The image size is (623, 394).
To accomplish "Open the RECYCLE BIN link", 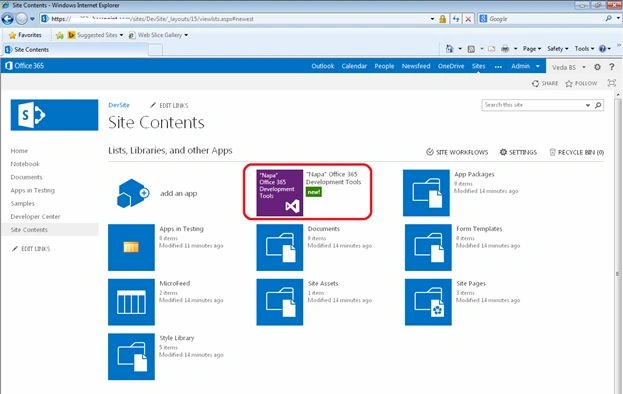I will (x=577, y=152).
